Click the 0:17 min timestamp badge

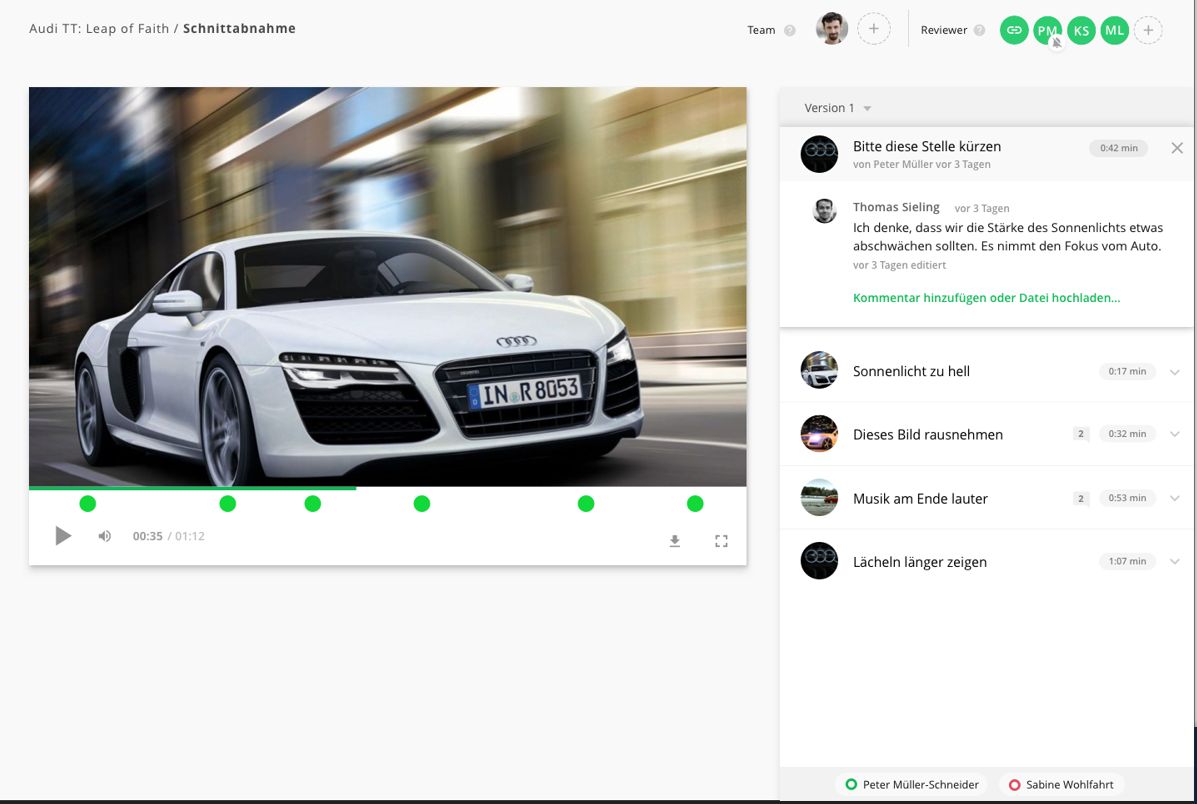click(x=1127, y=371)
